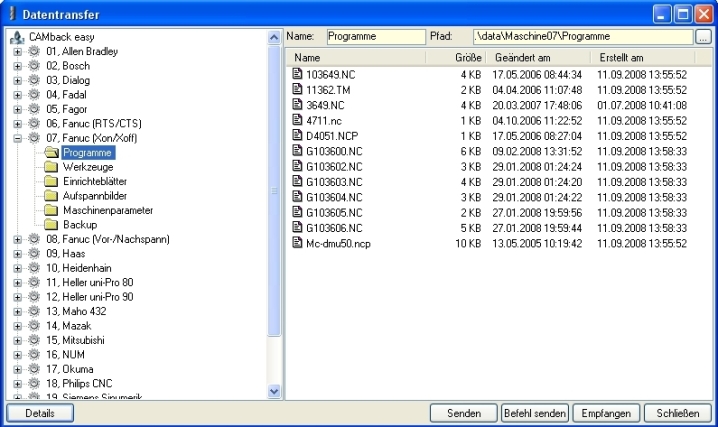Expand the 10, Heidenhain tree node
This screenshot has height=427, width=718.
[17, 269]
